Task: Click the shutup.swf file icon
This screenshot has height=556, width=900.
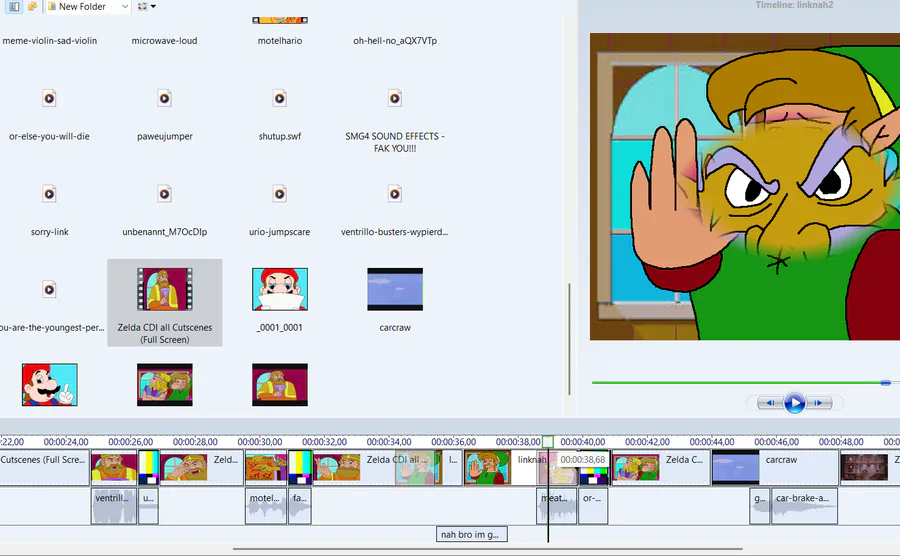Action: pos(280,98)
